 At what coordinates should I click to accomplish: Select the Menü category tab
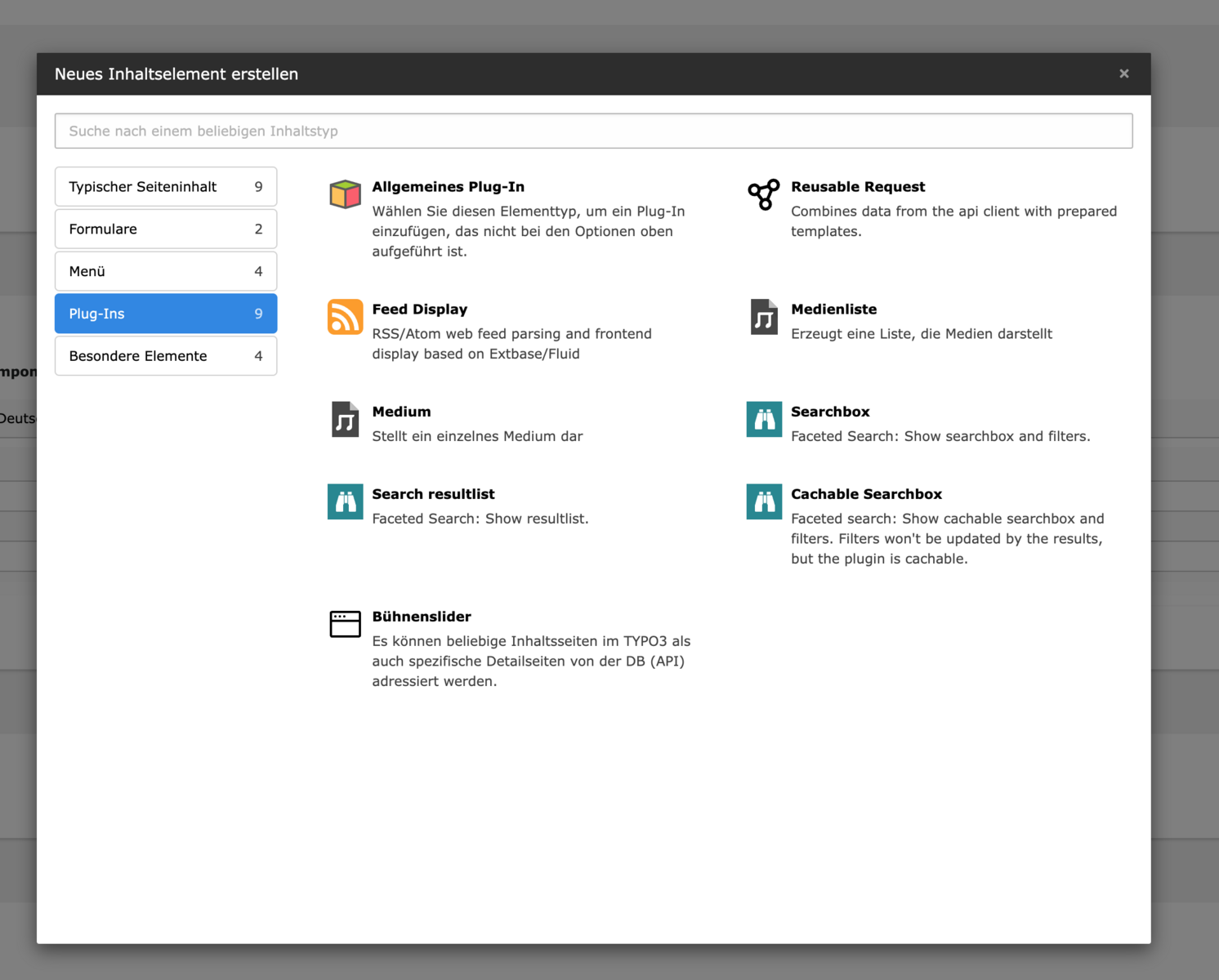click(x=166, y=272)
